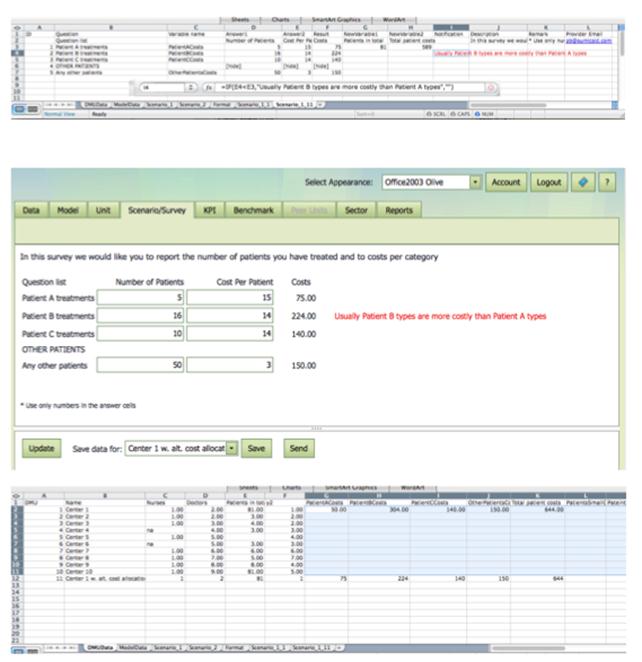This screenshot has width=642, height=662.
Task: Open the Select Appearance dropdown
Action: [475, 183]
